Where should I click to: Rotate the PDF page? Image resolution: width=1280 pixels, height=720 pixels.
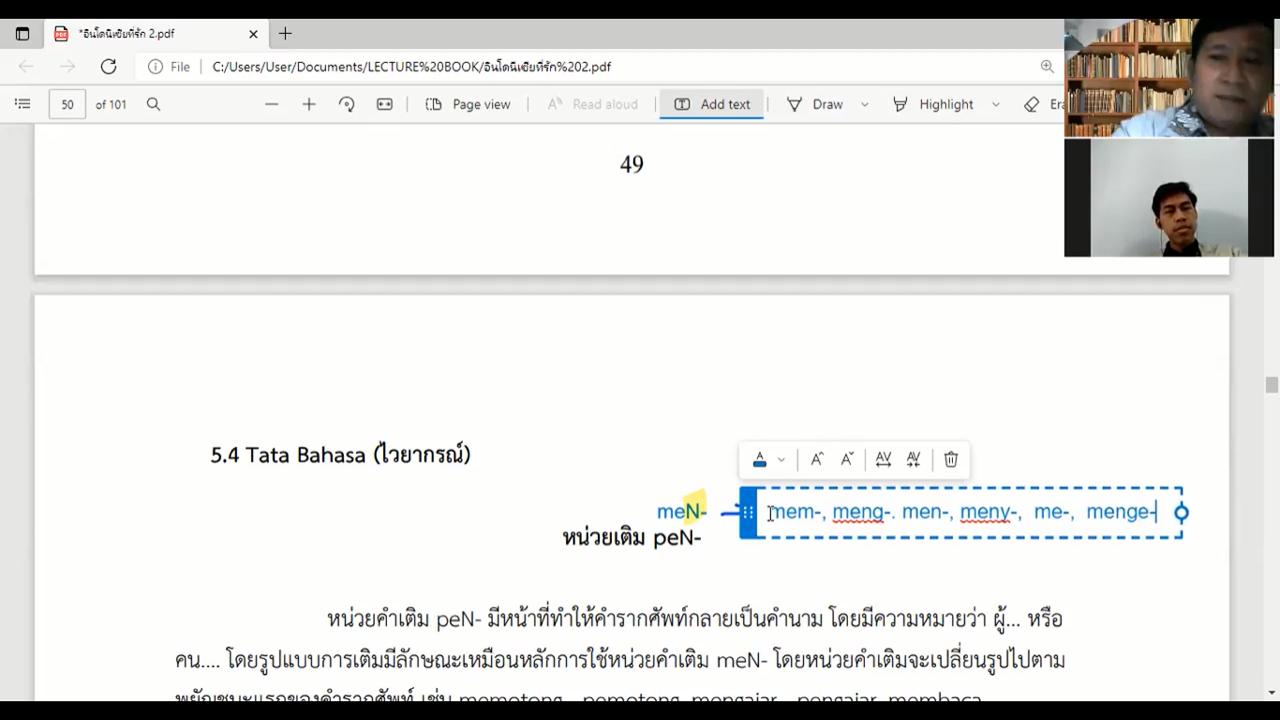coord(347,104)
